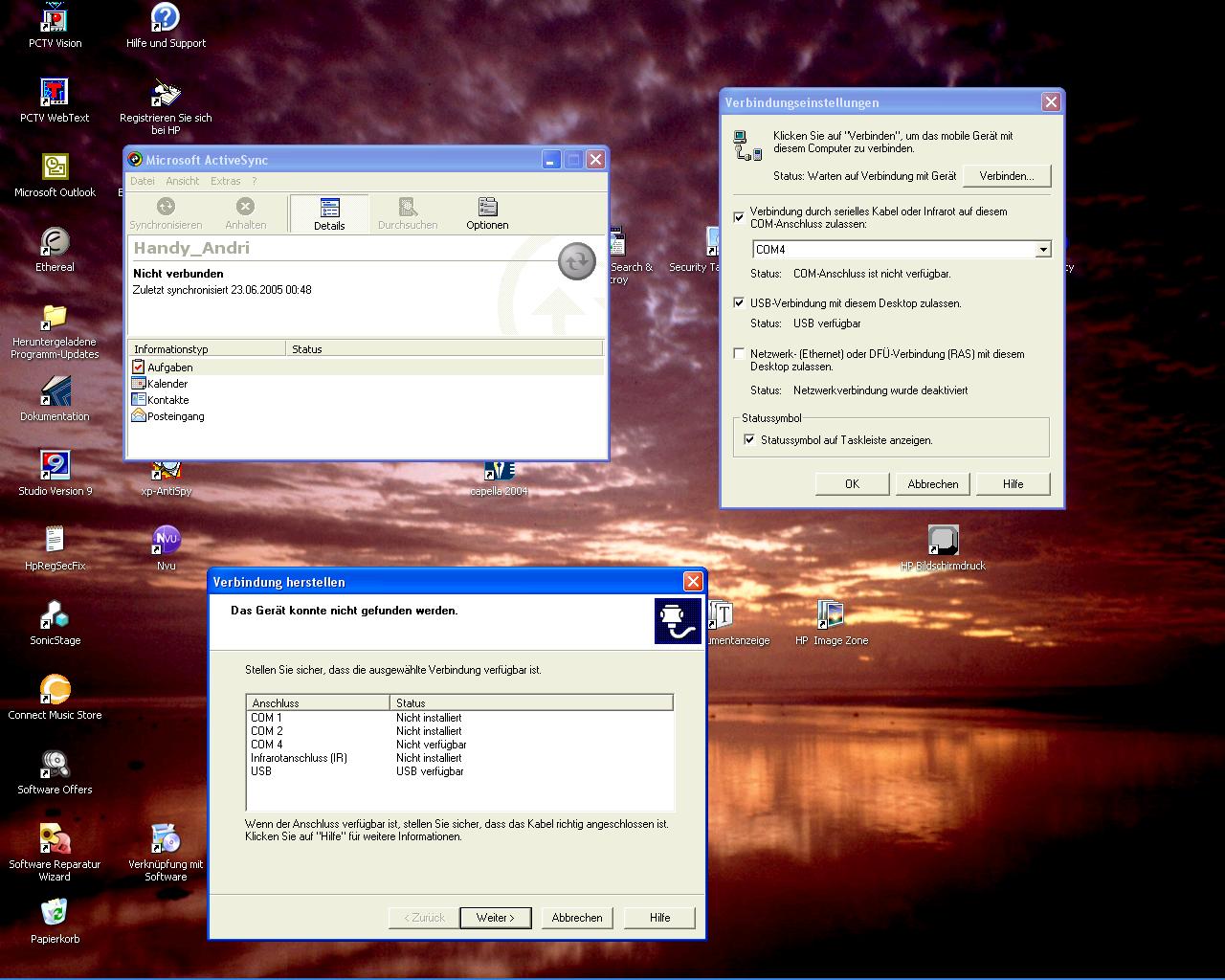The width and height of the screenshot is (1225, 980).
Task: Select the COM 4 row in the Anschluss list
Action: pos(459,745)
